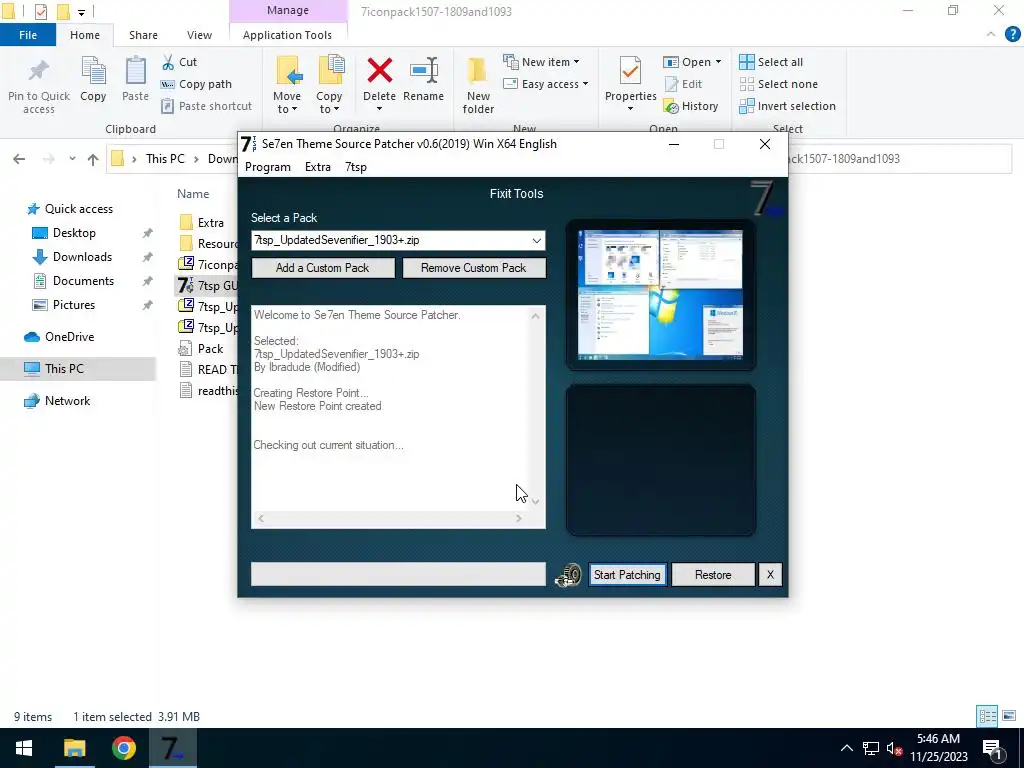Click Paste shortcut in ribbon
Screen dimensions: 1024x768
(x=206, y=106)
